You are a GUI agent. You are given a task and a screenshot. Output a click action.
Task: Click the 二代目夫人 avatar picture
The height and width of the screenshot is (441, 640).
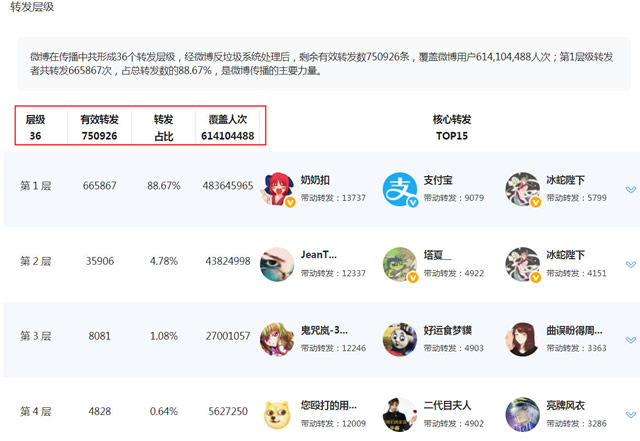tap(400, 414)
